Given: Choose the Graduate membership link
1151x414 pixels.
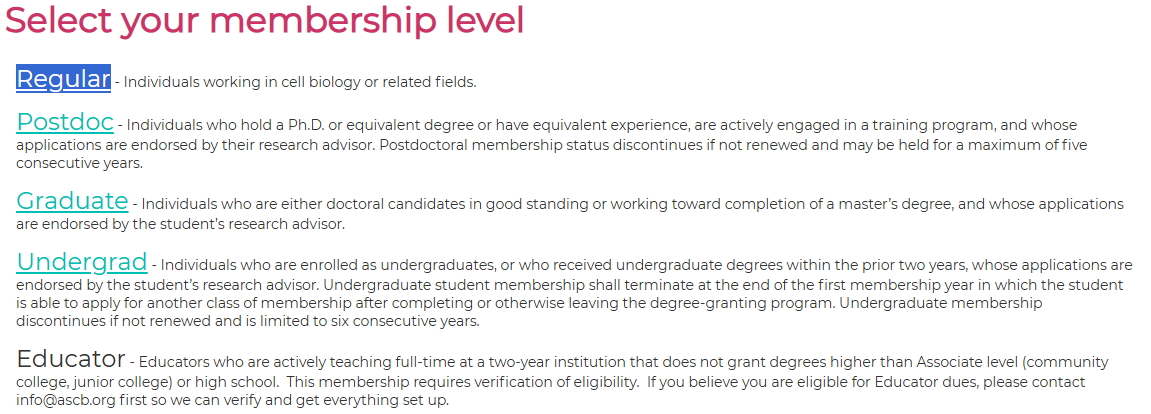Looking at the screenshot, I should (72, 202).
